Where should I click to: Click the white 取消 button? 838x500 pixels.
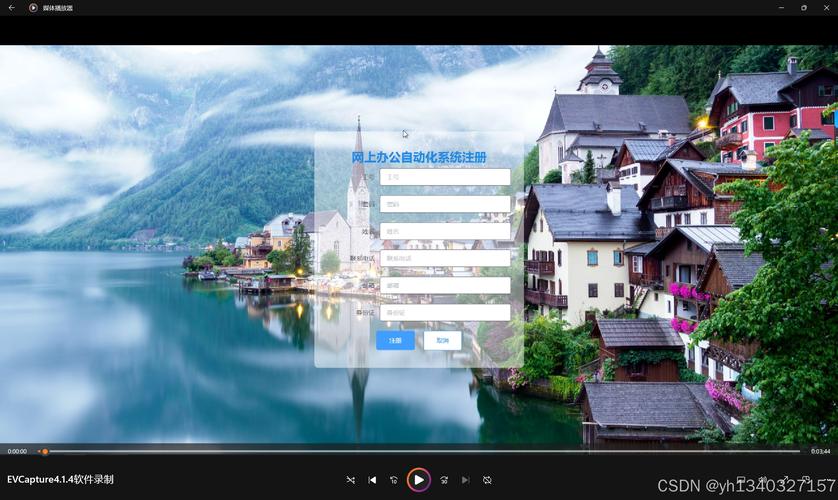click(442, 340)
